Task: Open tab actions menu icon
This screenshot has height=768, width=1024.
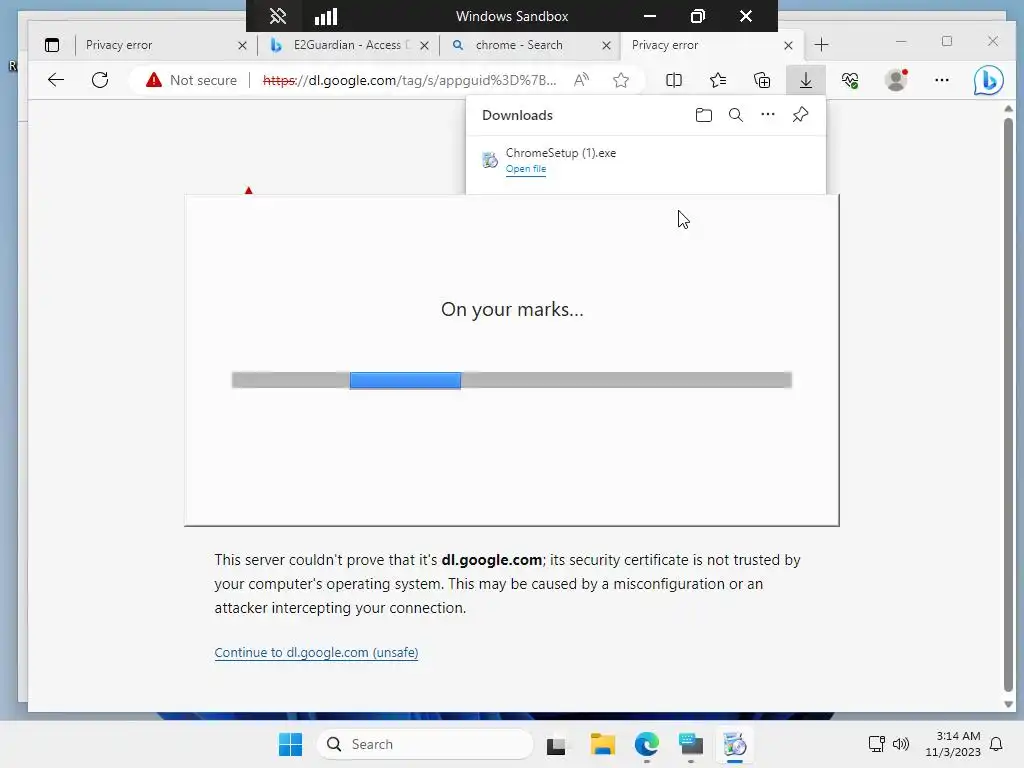Action: (x=52, y=45)
